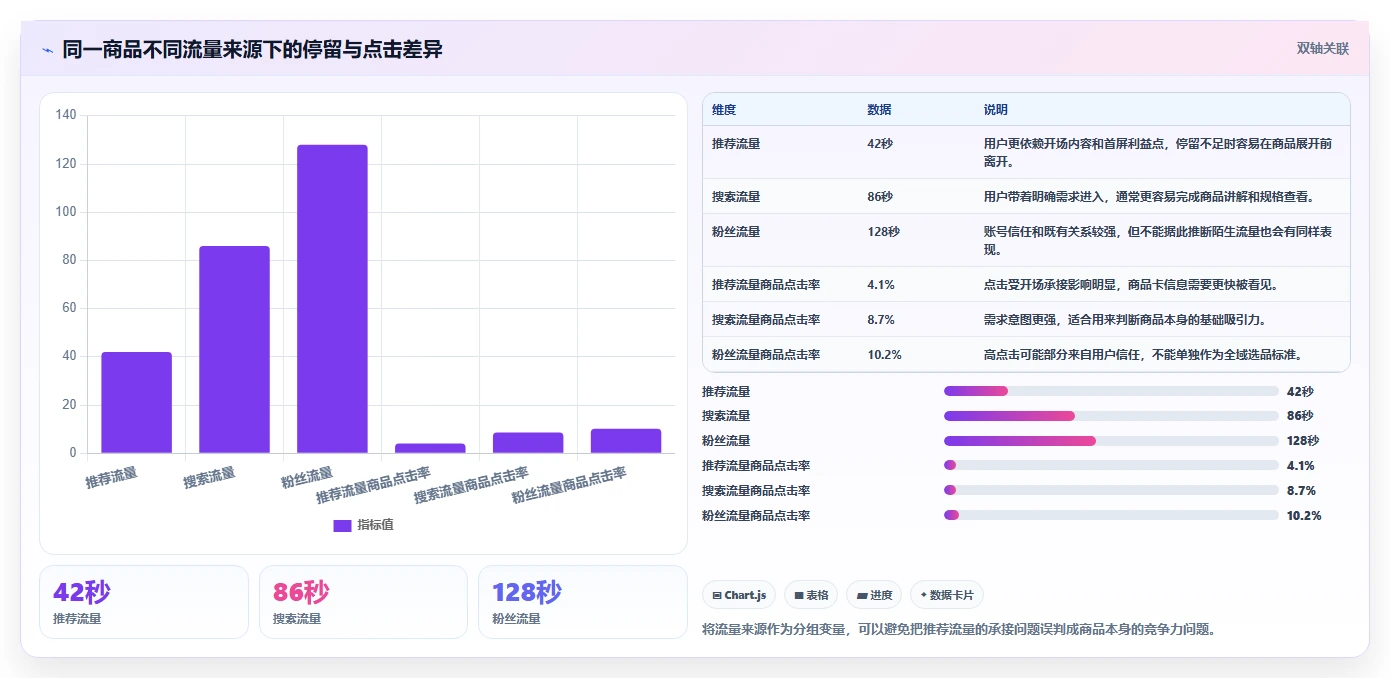Click the 粉丝流量商品点击率 bar in the chart
The width and height of the screenshot is (1390, 678).
[x=626, y=441]
